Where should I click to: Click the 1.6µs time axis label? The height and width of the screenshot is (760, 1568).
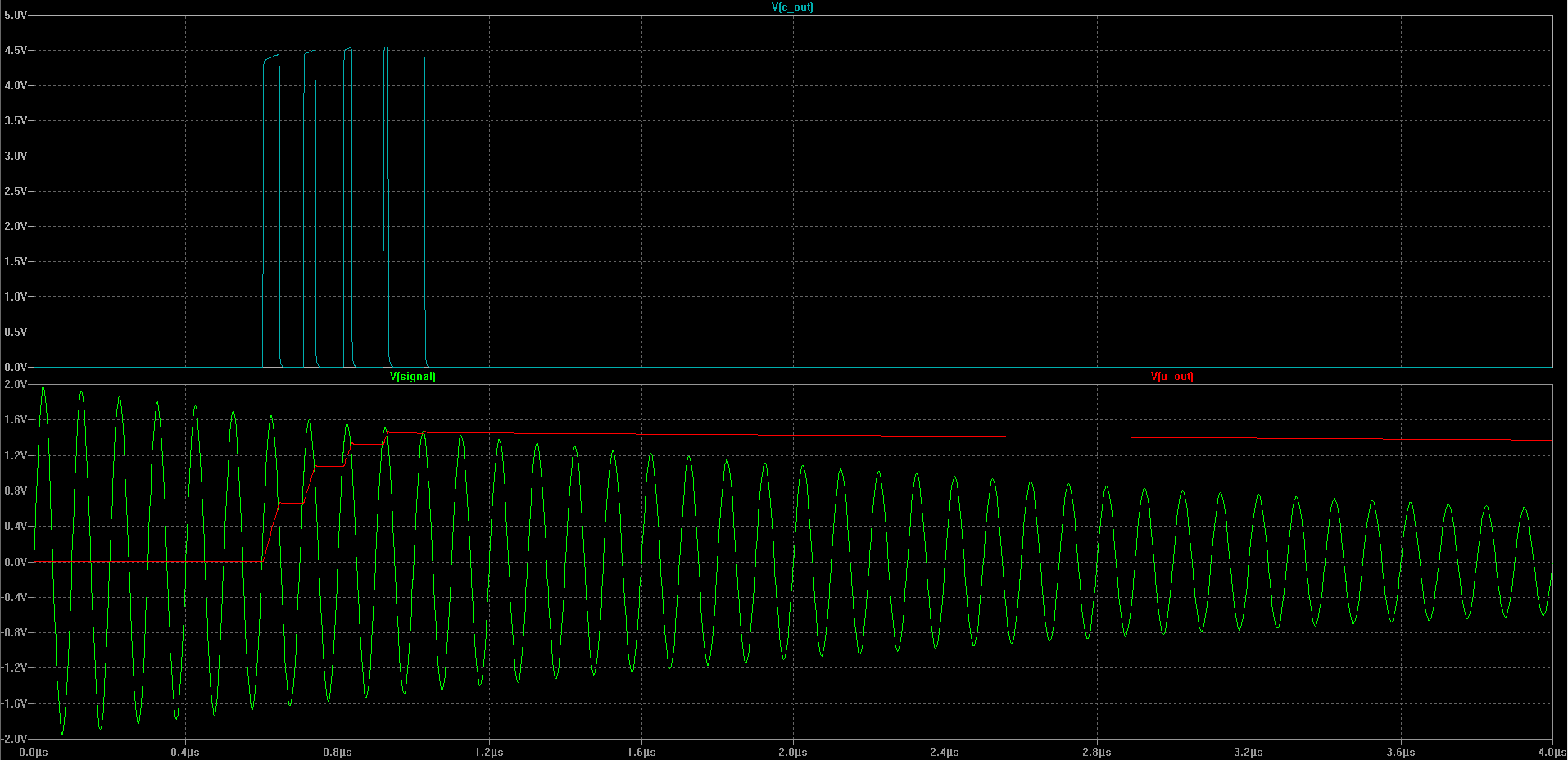pos(641,752)
